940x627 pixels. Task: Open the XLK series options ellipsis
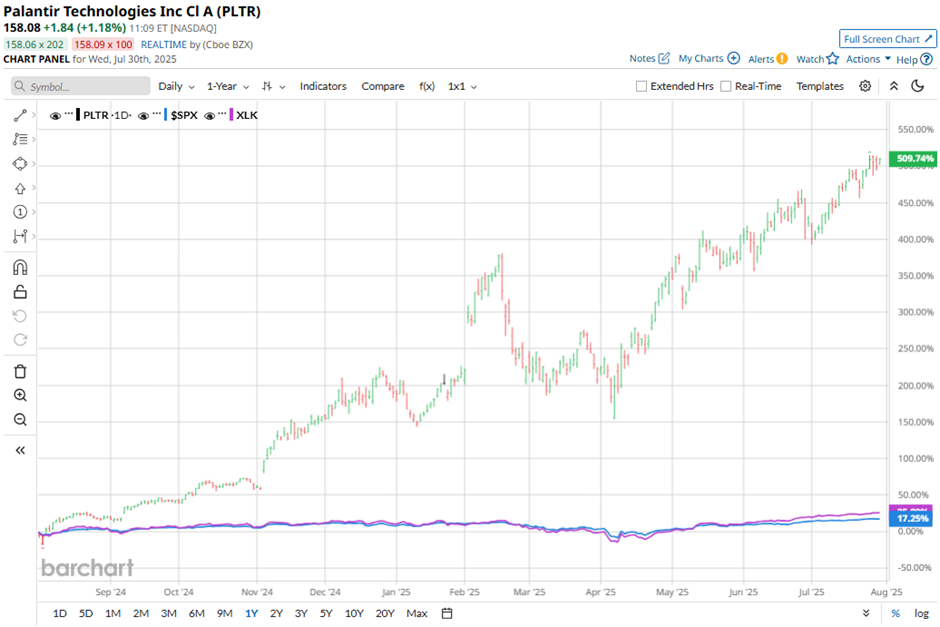point(222,113)
